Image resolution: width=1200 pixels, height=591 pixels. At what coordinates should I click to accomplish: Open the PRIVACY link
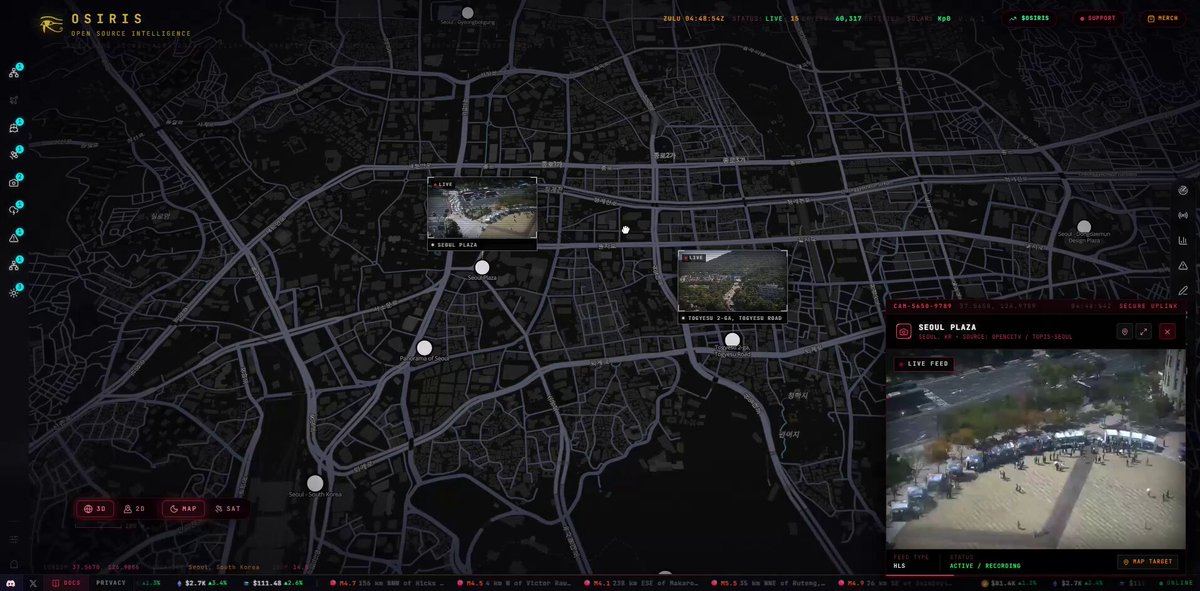111,583
